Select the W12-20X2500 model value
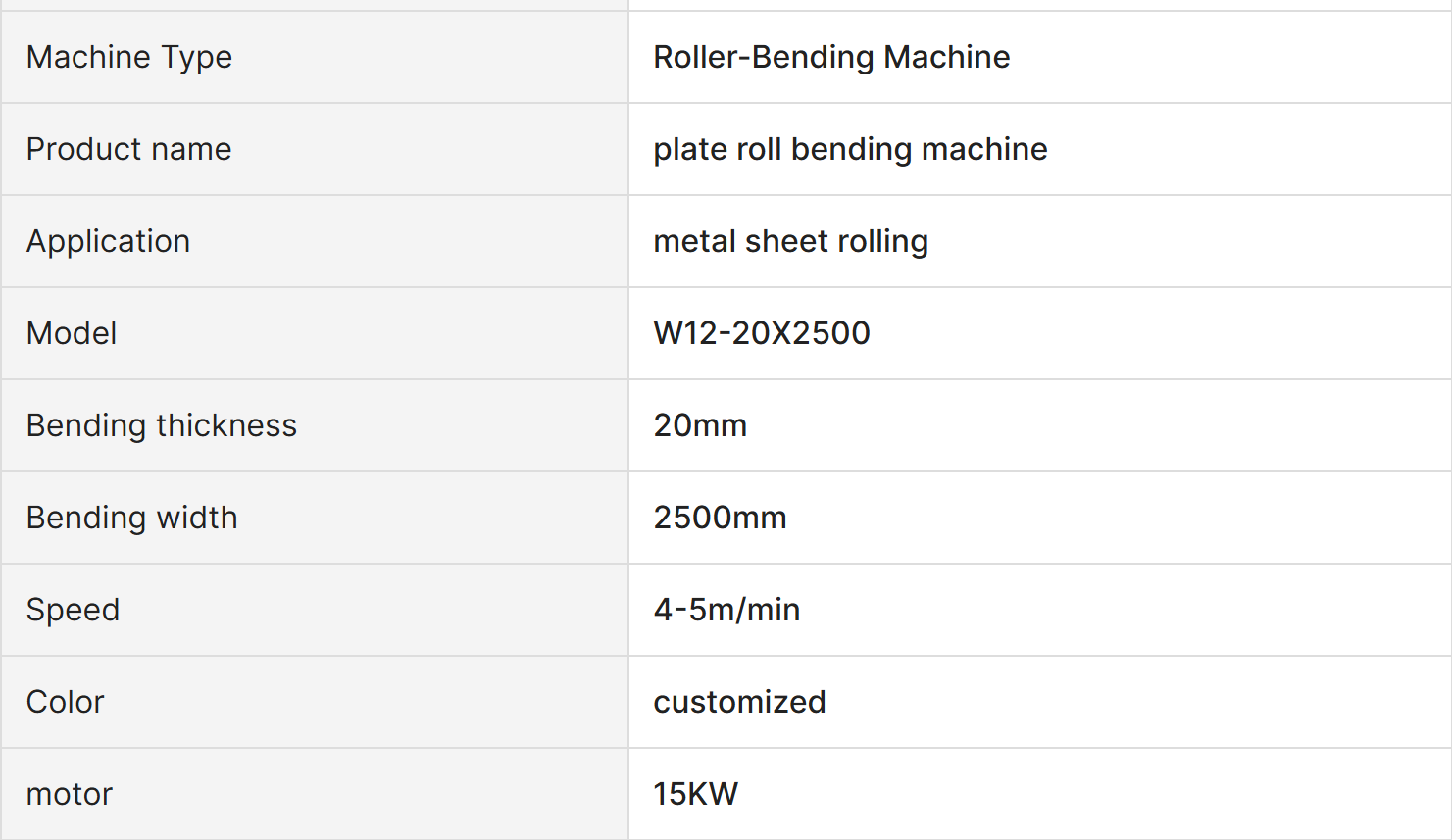Image resolution: width=1452 pixels, height=840 pixels. pyautogui.click(x=762, y=333)
